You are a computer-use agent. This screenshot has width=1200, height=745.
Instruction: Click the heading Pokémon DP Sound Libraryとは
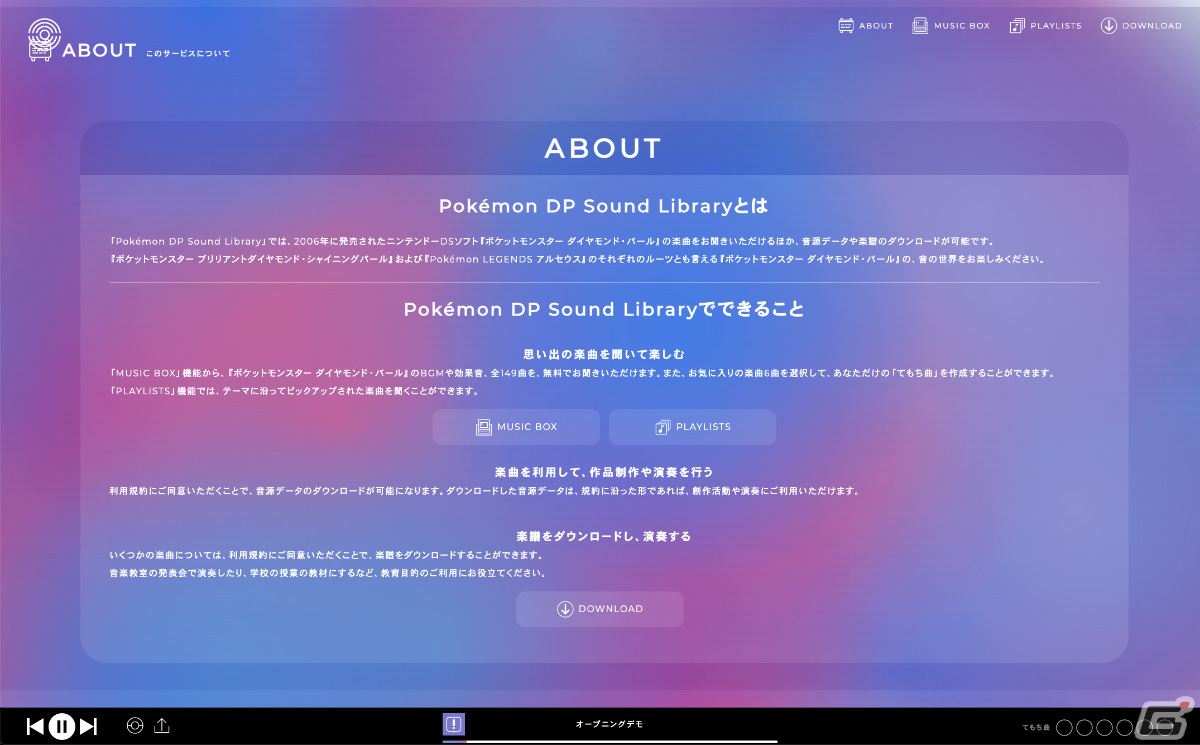tap(604, 207)
